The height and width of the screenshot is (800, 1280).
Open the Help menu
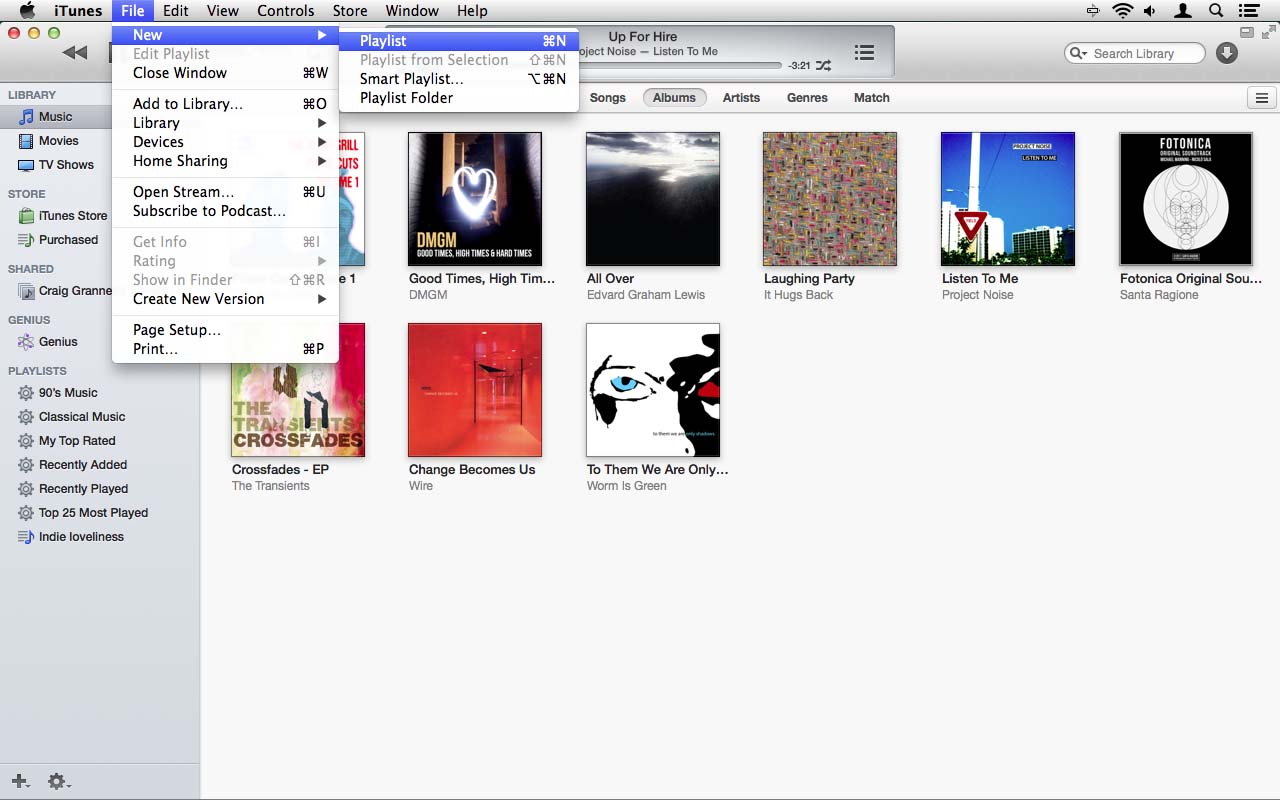472,11
